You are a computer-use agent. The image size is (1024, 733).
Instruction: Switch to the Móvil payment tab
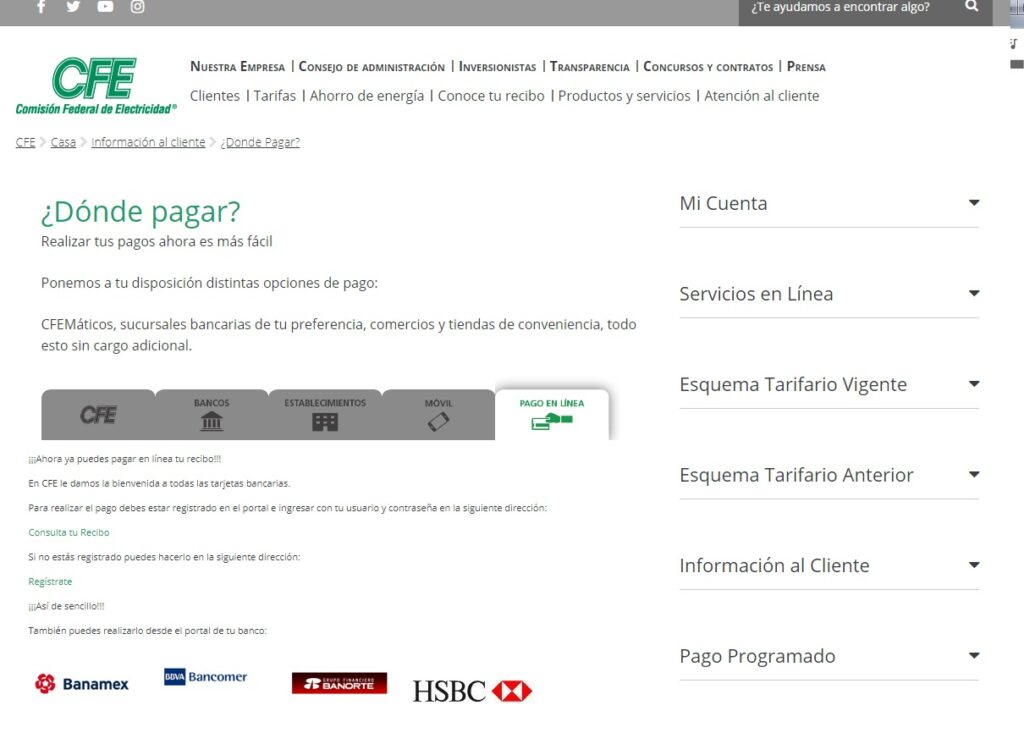(438, 415)
